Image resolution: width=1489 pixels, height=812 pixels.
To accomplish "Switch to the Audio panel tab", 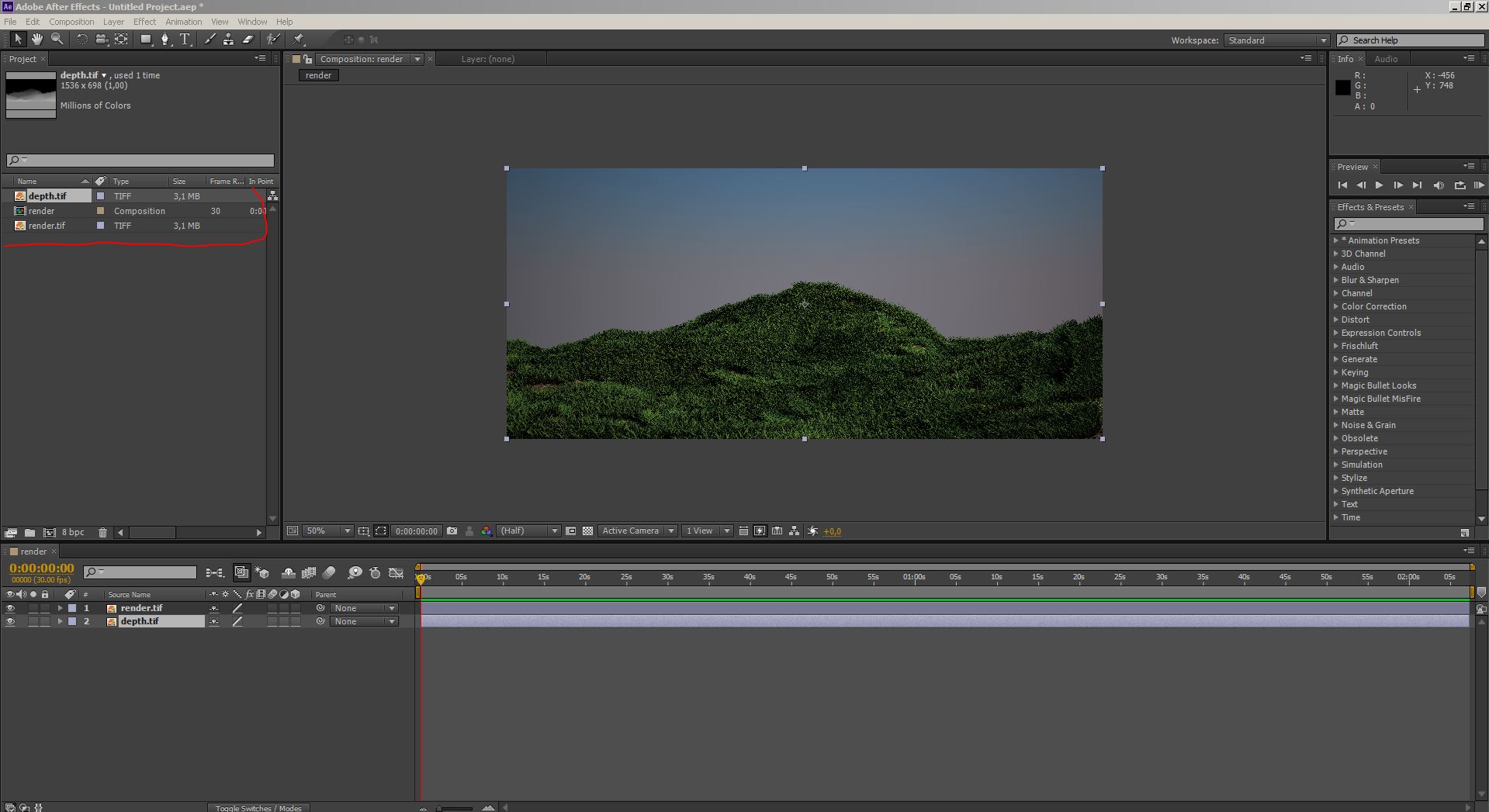I will click(x=1386, y=59).
